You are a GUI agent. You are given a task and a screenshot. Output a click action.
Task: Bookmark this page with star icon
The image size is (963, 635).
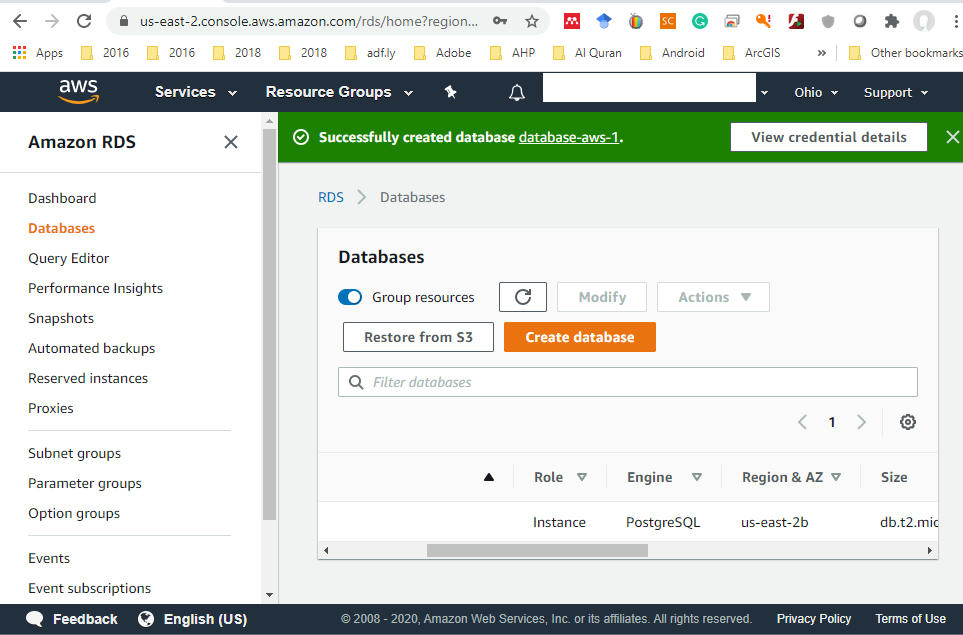532,21
